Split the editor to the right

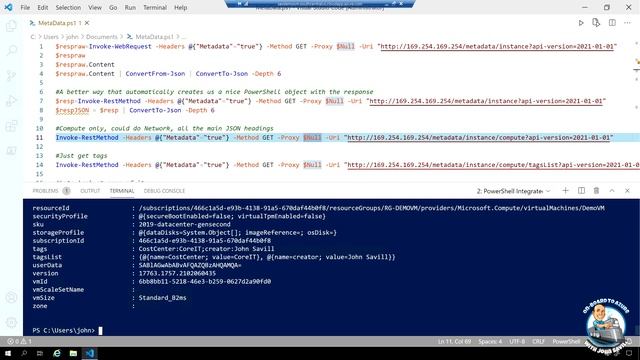[x=612, y=23]
